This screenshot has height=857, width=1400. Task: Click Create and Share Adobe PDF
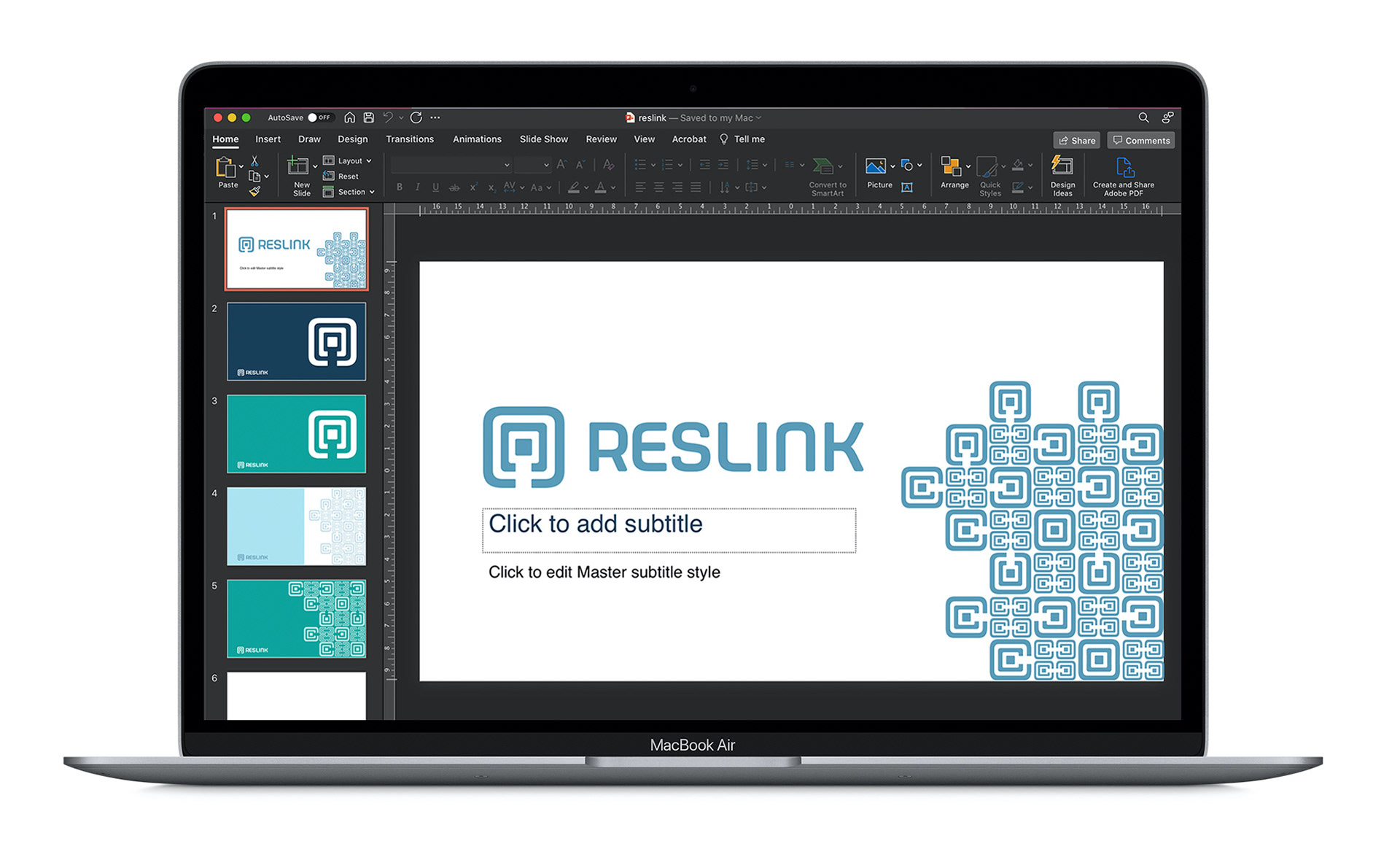1124,178
